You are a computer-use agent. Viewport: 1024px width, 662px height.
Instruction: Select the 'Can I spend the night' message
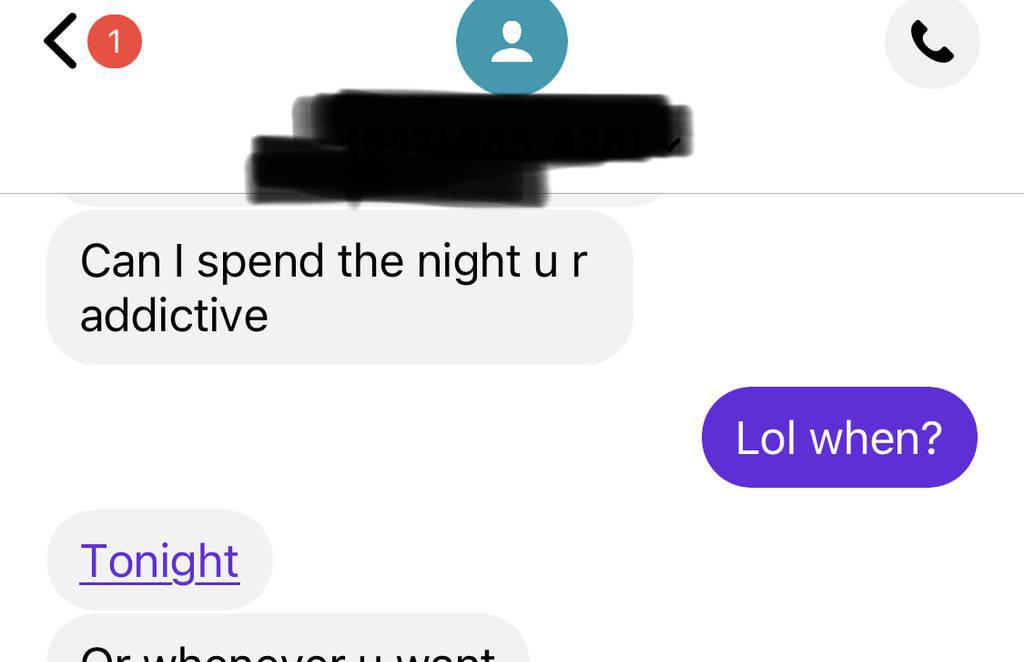(x=340, y=287)
